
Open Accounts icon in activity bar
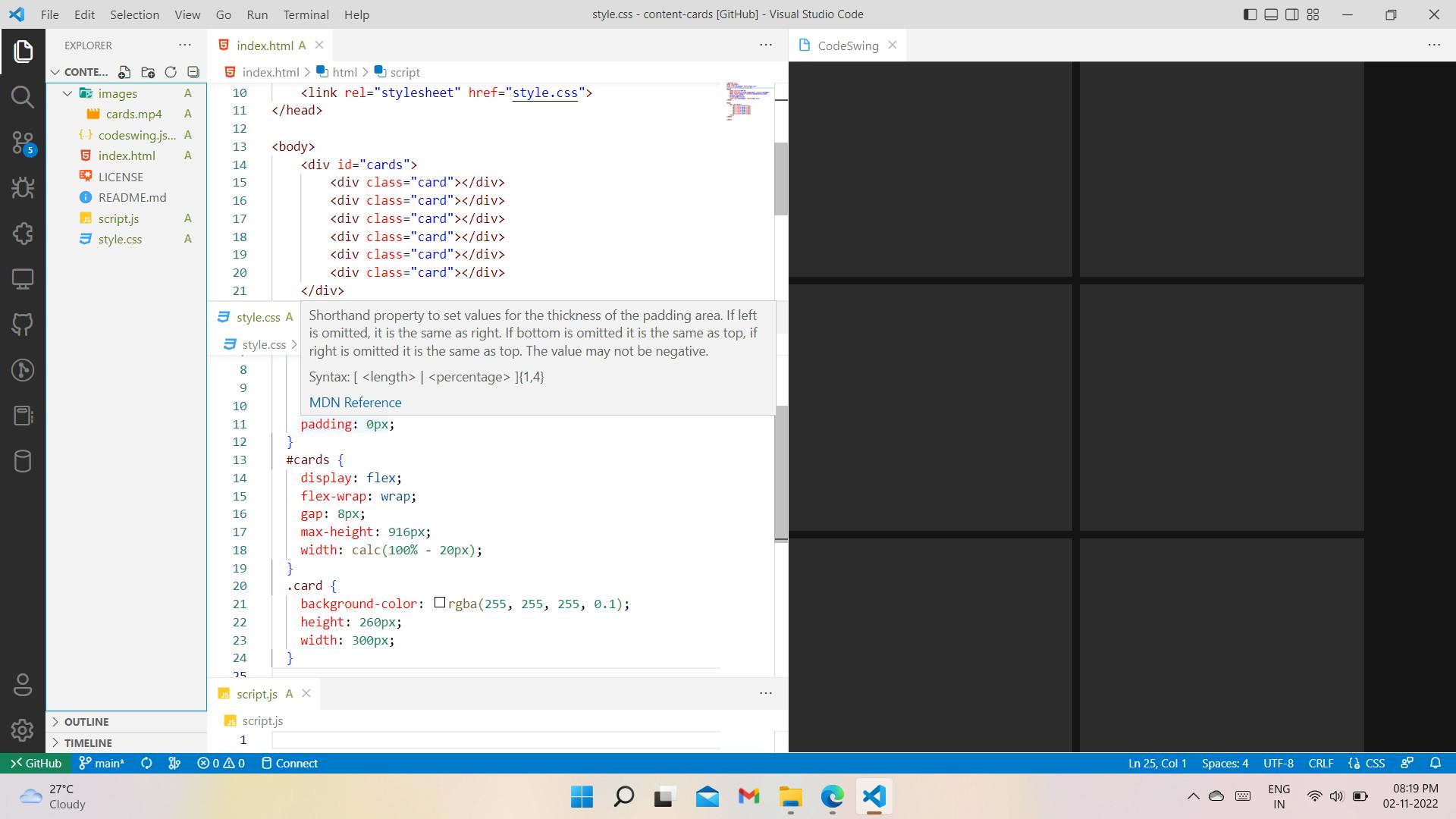click(23, 685)
